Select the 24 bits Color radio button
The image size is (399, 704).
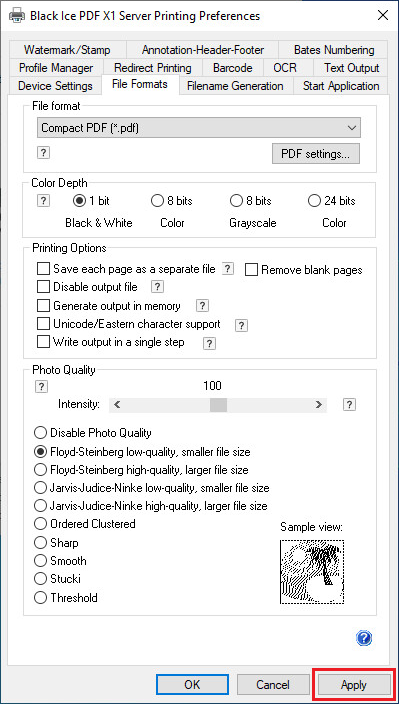pos(314,201)
